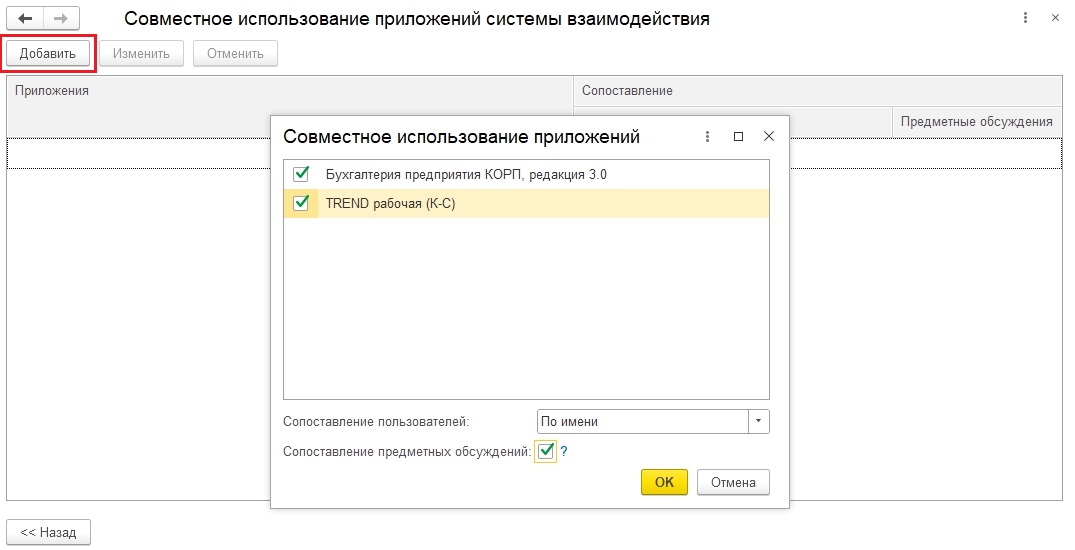Click the Отменить toolbar button
Image resolution: width=1075 pixels, height=550 pixels.
[235, 53]
